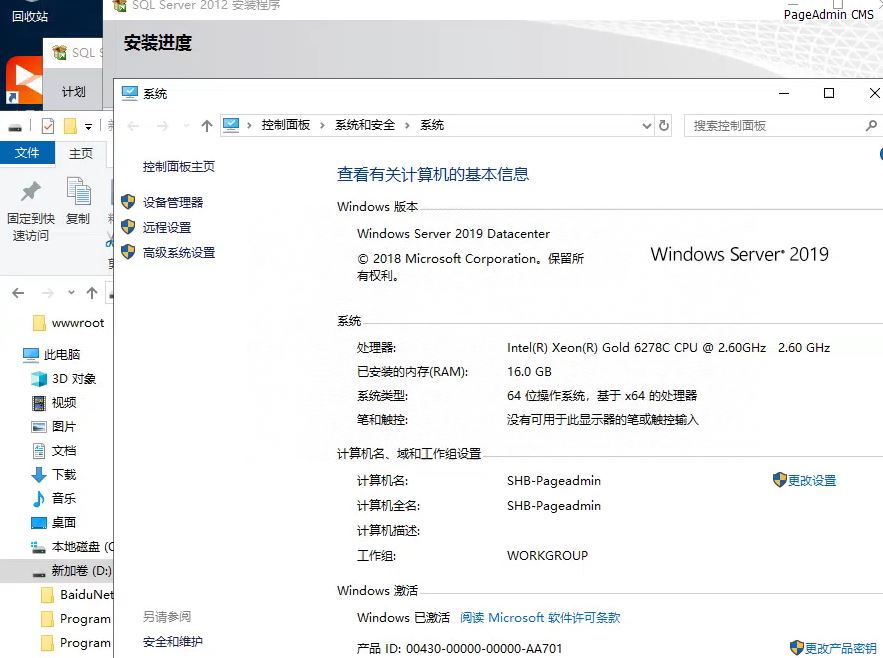
Task: Click Change Product Key (更改产品密钥) link
Action: [x=840, y=648]
